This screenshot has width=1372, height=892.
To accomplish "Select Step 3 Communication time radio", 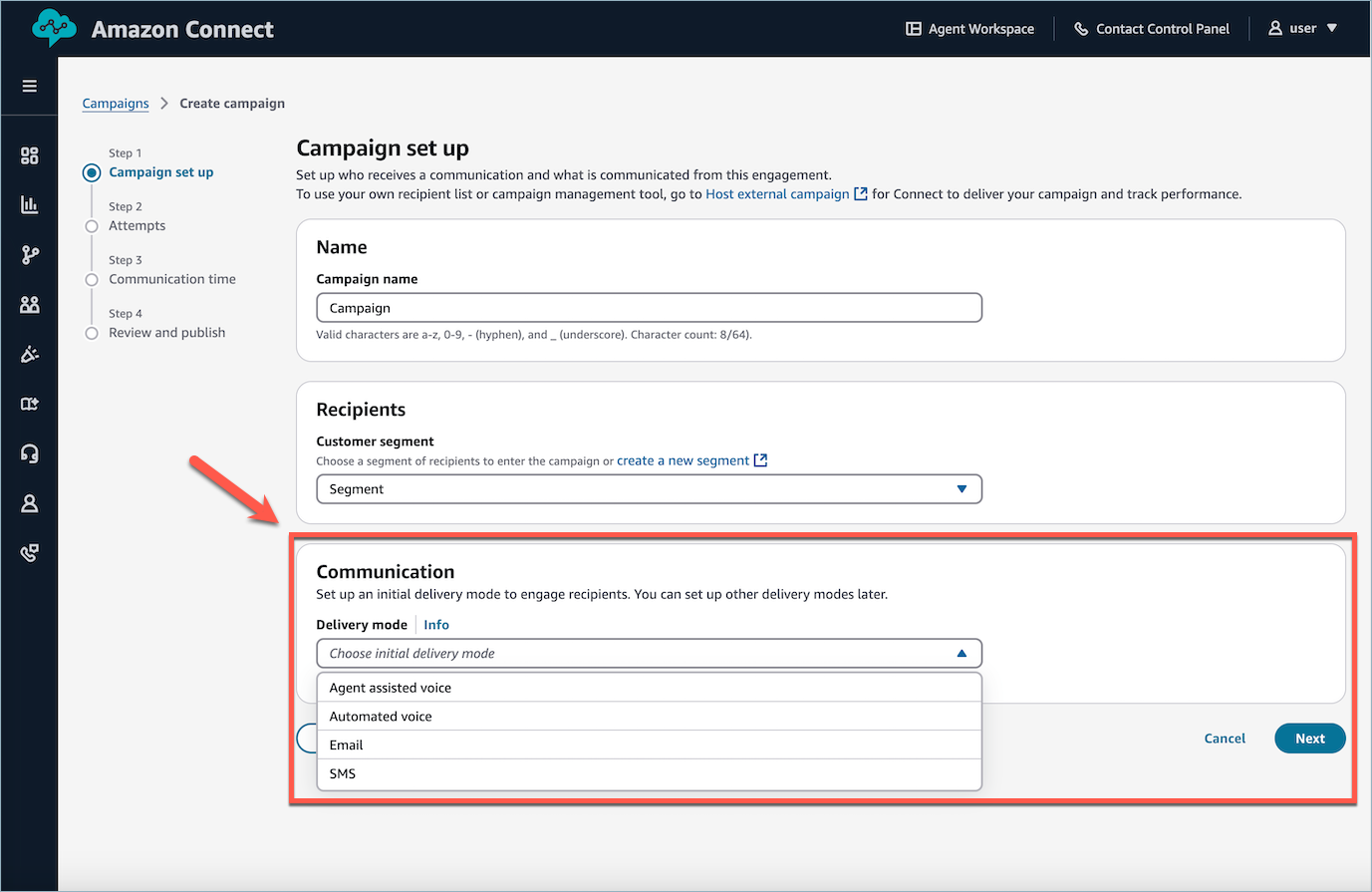I will (x=91, y=278).
